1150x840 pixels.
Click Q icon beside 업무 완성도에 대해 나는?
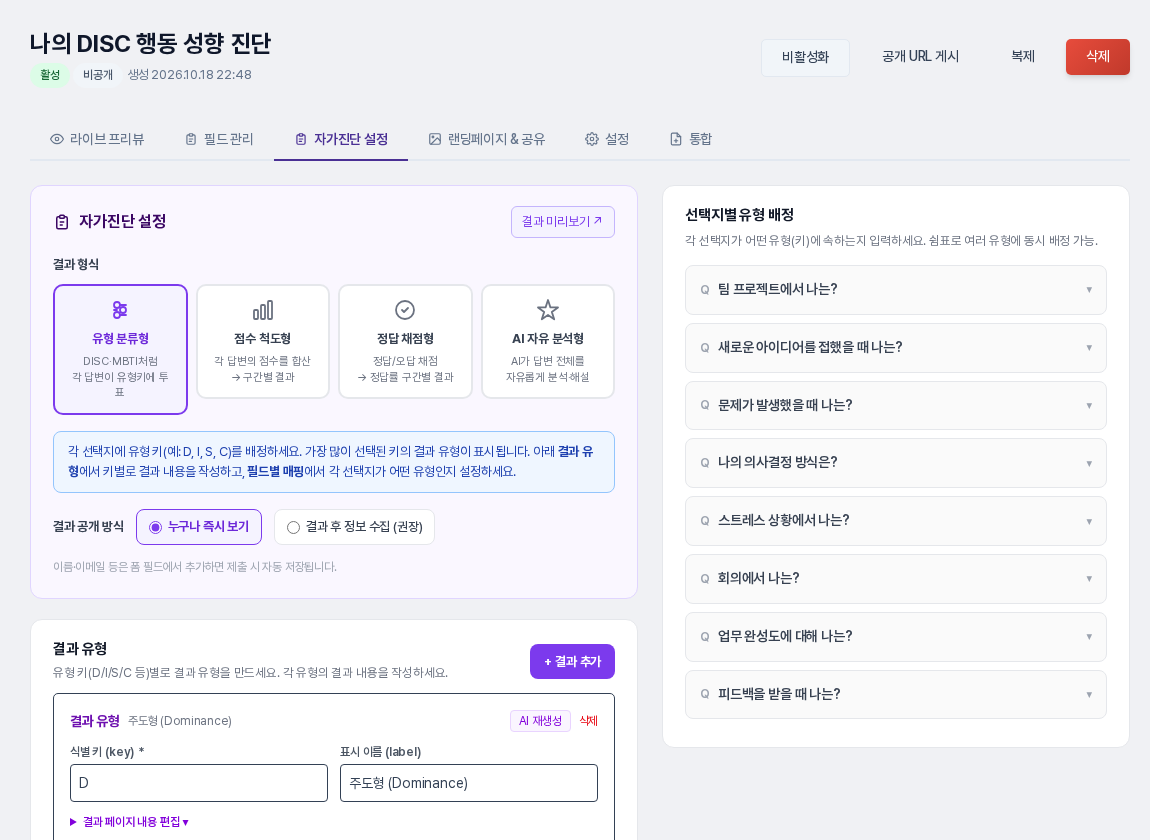[705, 637]
